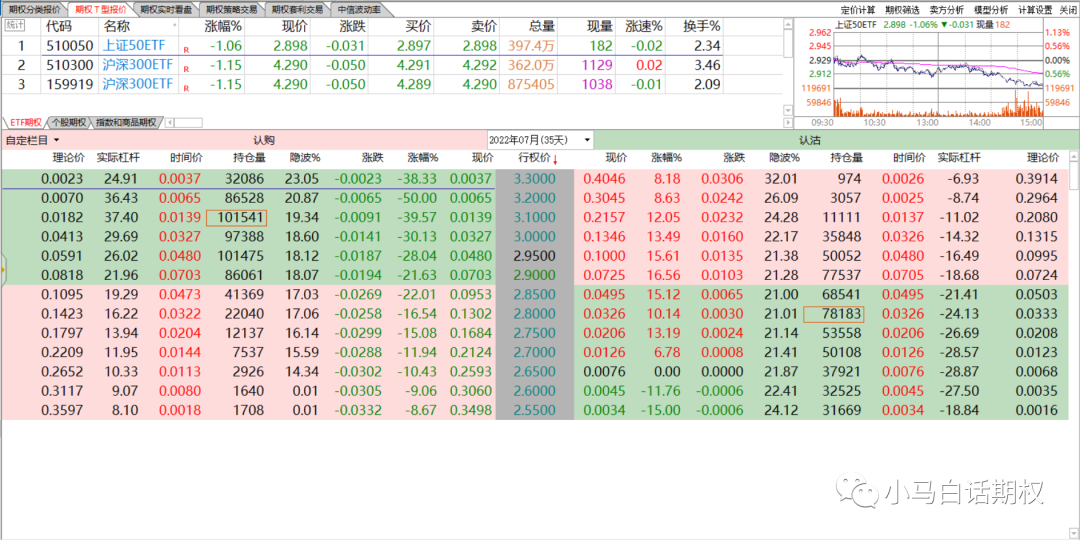Open the expiry month 2022年07月 dropdown
Image resolution: width=1080 pixels, height=540 pixels.
coord(540,140)
